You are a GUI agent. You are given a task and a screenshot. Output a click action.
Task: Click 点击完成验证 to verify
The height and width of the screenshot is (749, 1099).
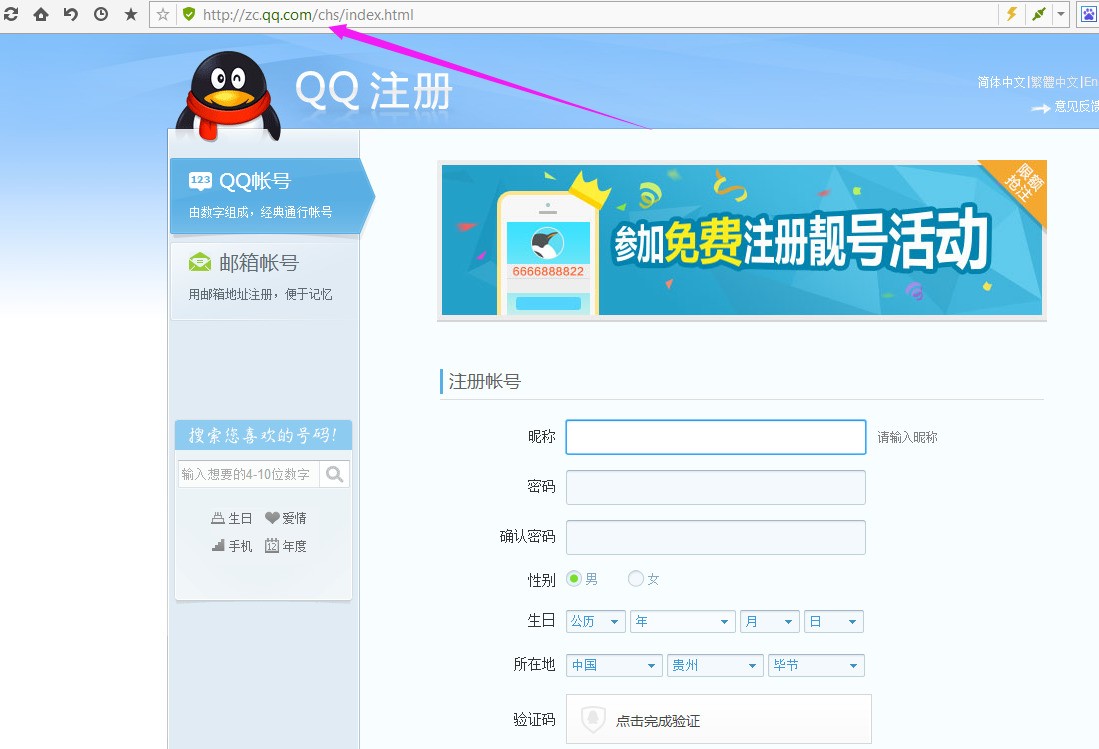click(718, 719)
